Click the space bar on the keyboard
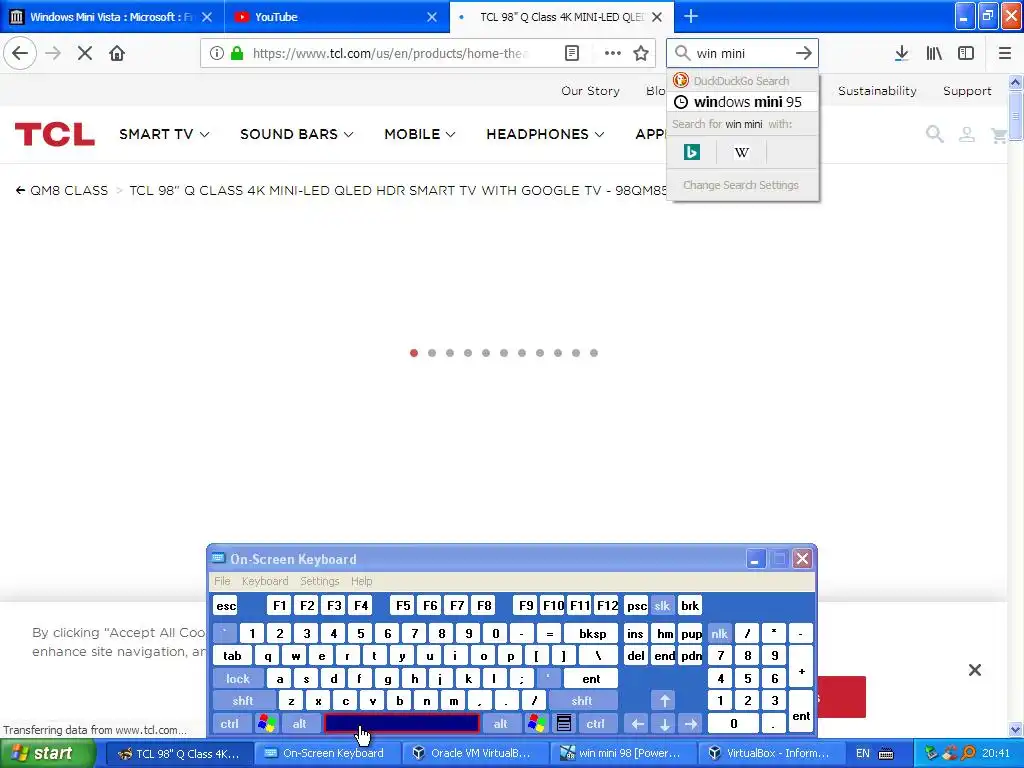This screenshot has height=768, width=1024. pyautogui.click(x=402, y=724)
